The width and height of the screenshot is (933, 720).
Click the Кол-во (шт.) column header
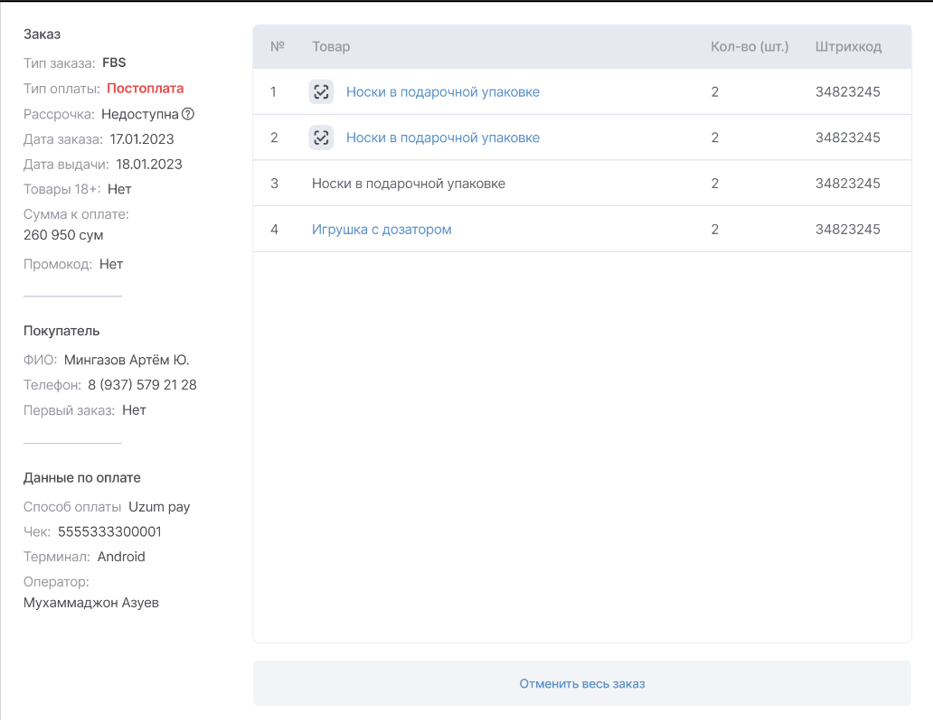coord(749,47)
